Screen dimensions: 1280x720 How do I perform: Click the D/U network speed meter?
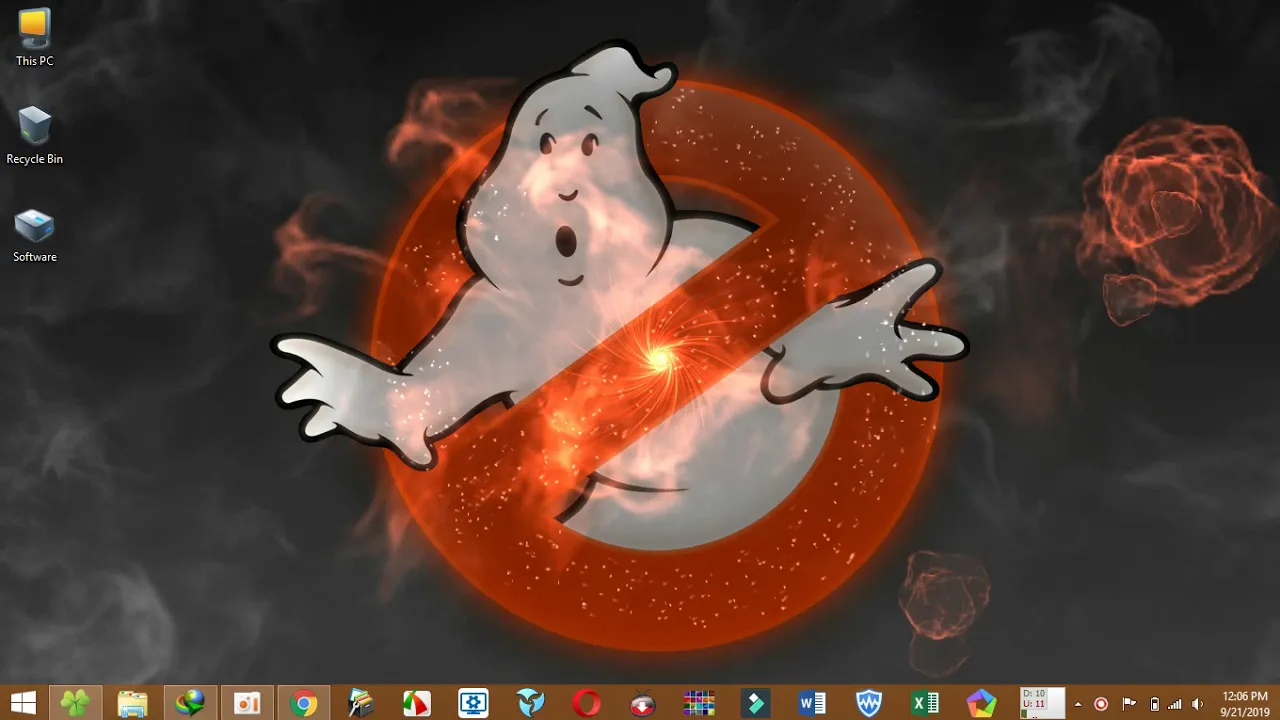tap(1042, 703)
